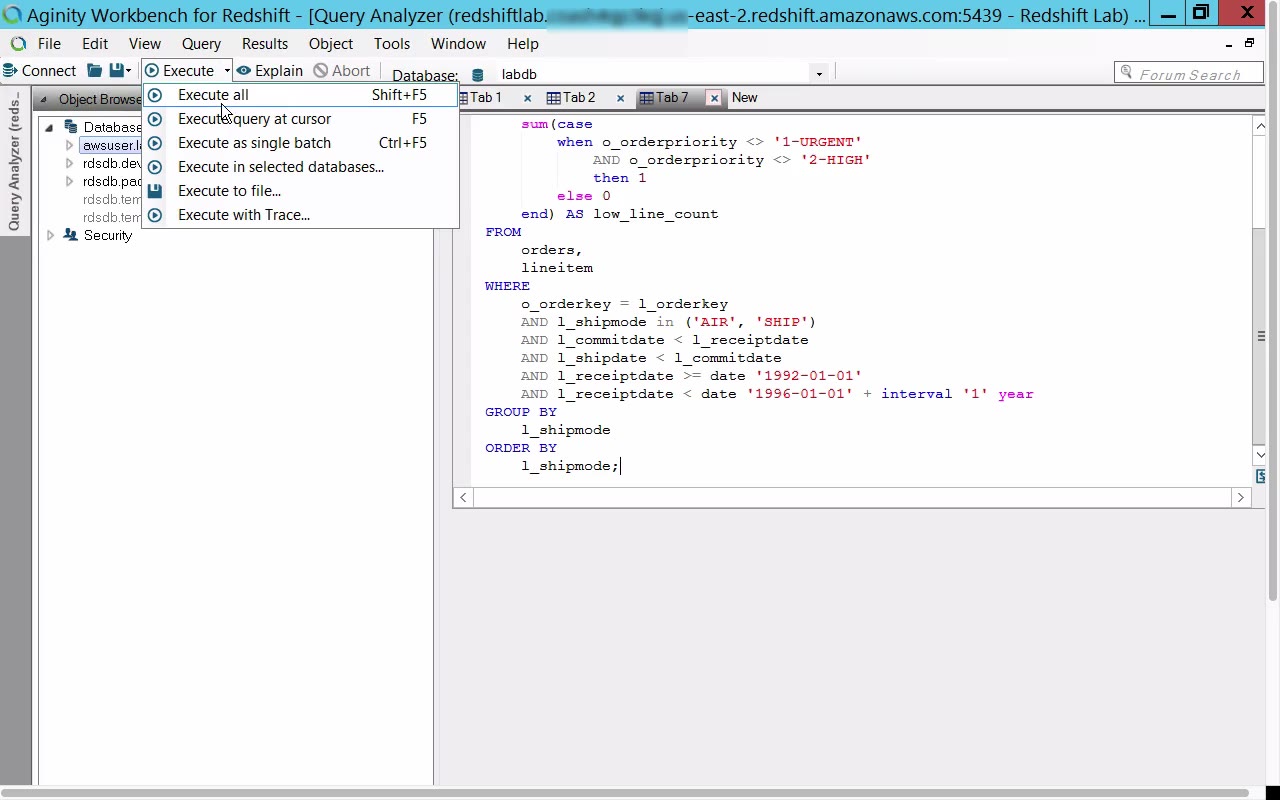Choose Execute with Trace

pos(300,215)
